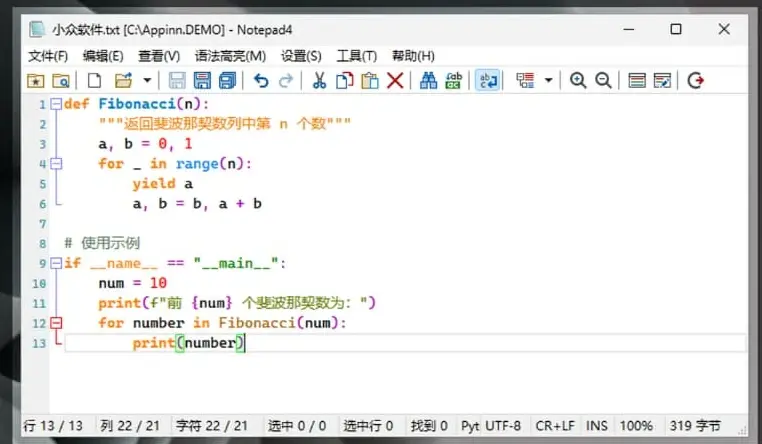Create a new blank document

94,80
